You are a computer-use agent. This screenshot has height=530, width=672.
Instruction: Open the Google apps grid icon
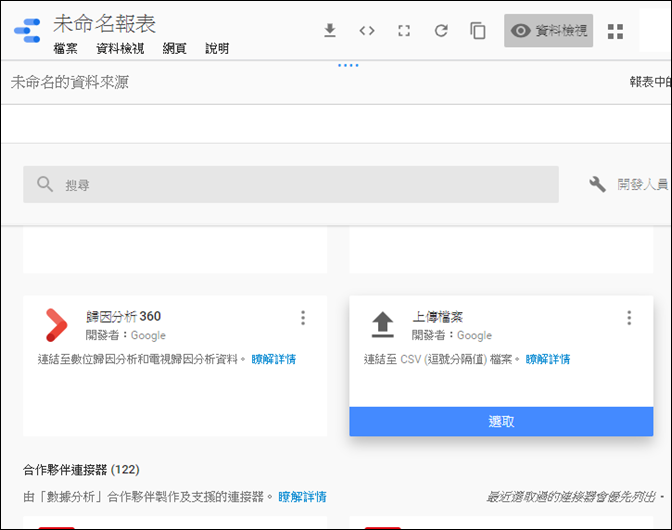(x=615, y=31)
